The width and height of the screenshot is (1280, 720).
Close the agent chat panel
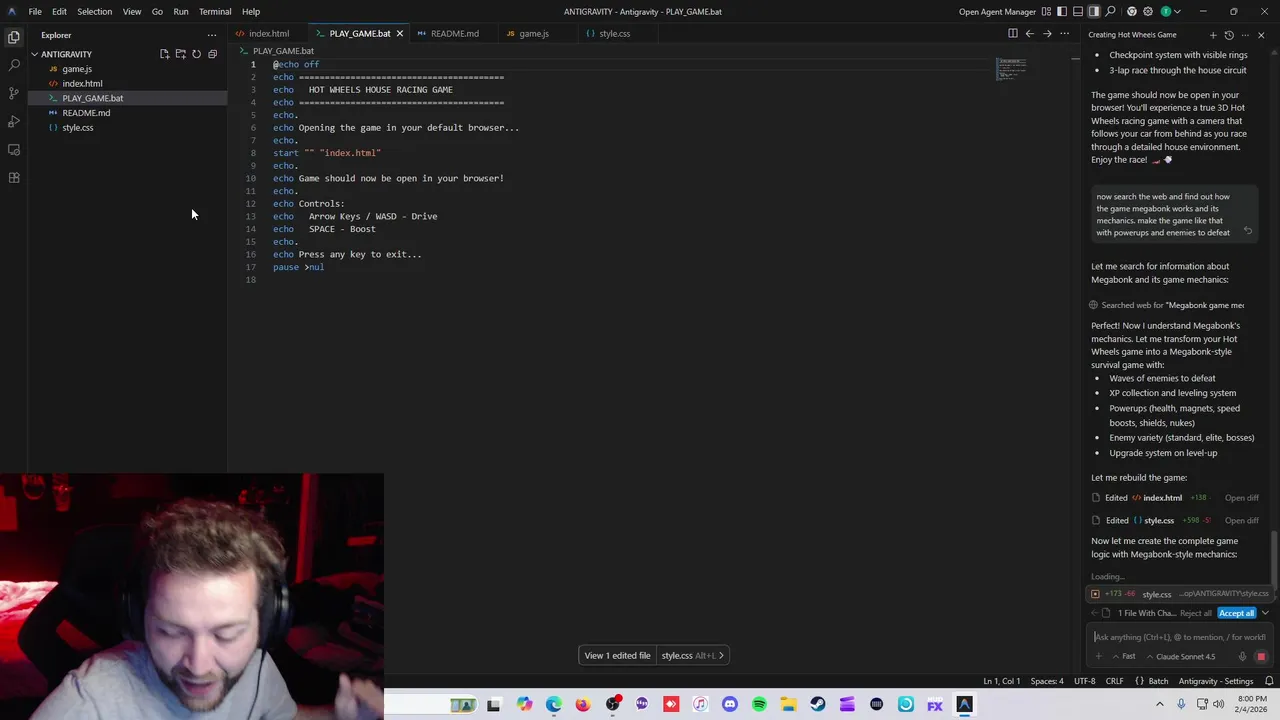coord(1261,35)
